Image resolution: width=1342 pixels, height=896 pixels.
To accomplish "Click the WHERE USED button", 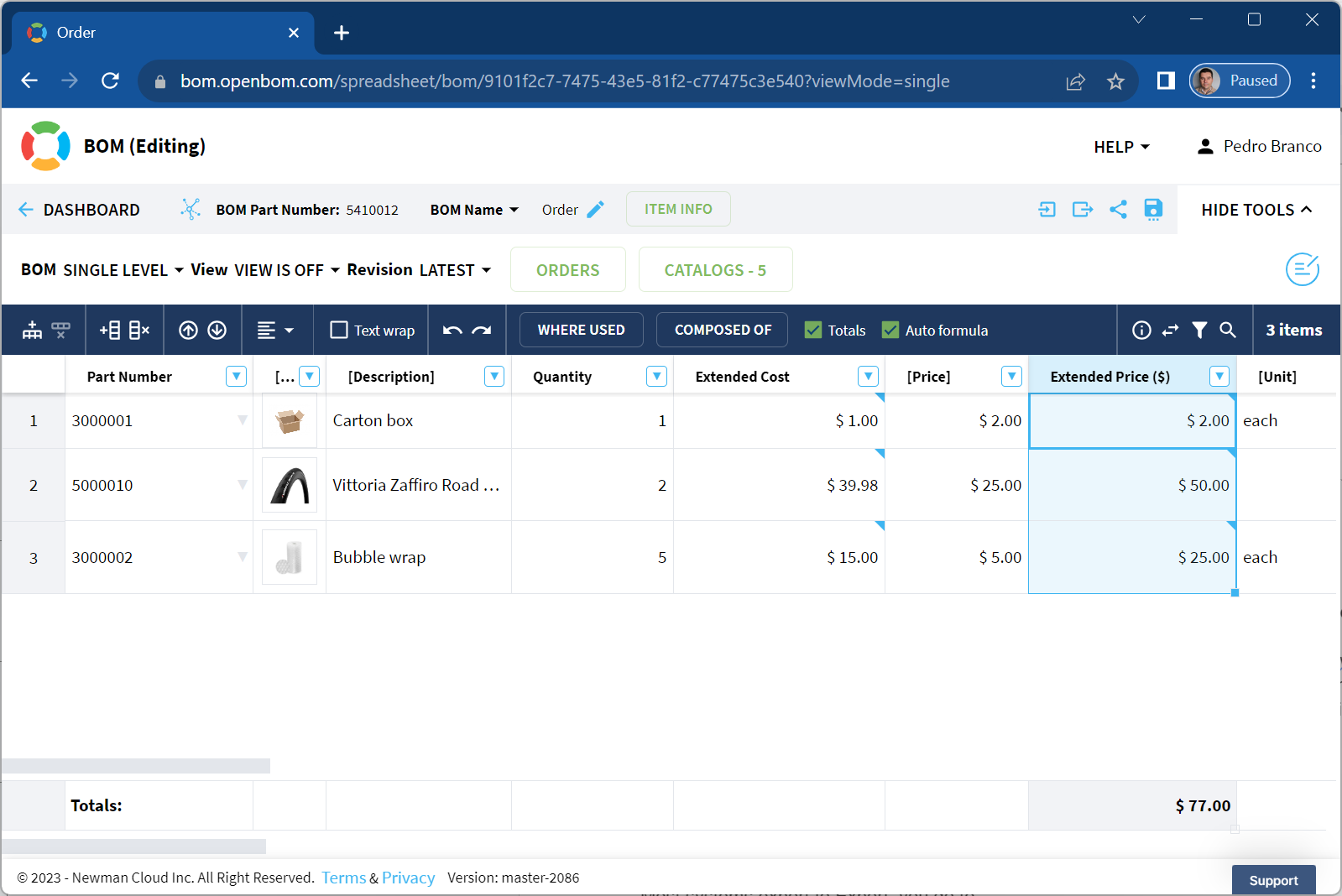I will click(581, 331).
